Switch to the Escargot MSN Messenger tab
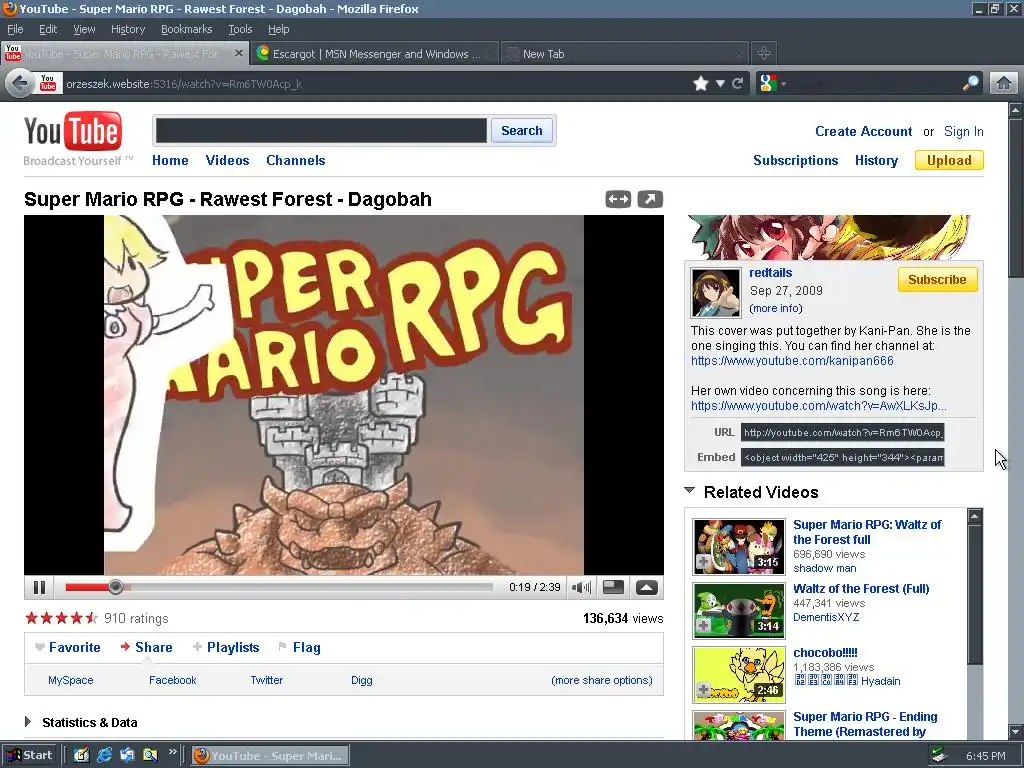Viewport: 1024px width, 768px height. [375, 54]
